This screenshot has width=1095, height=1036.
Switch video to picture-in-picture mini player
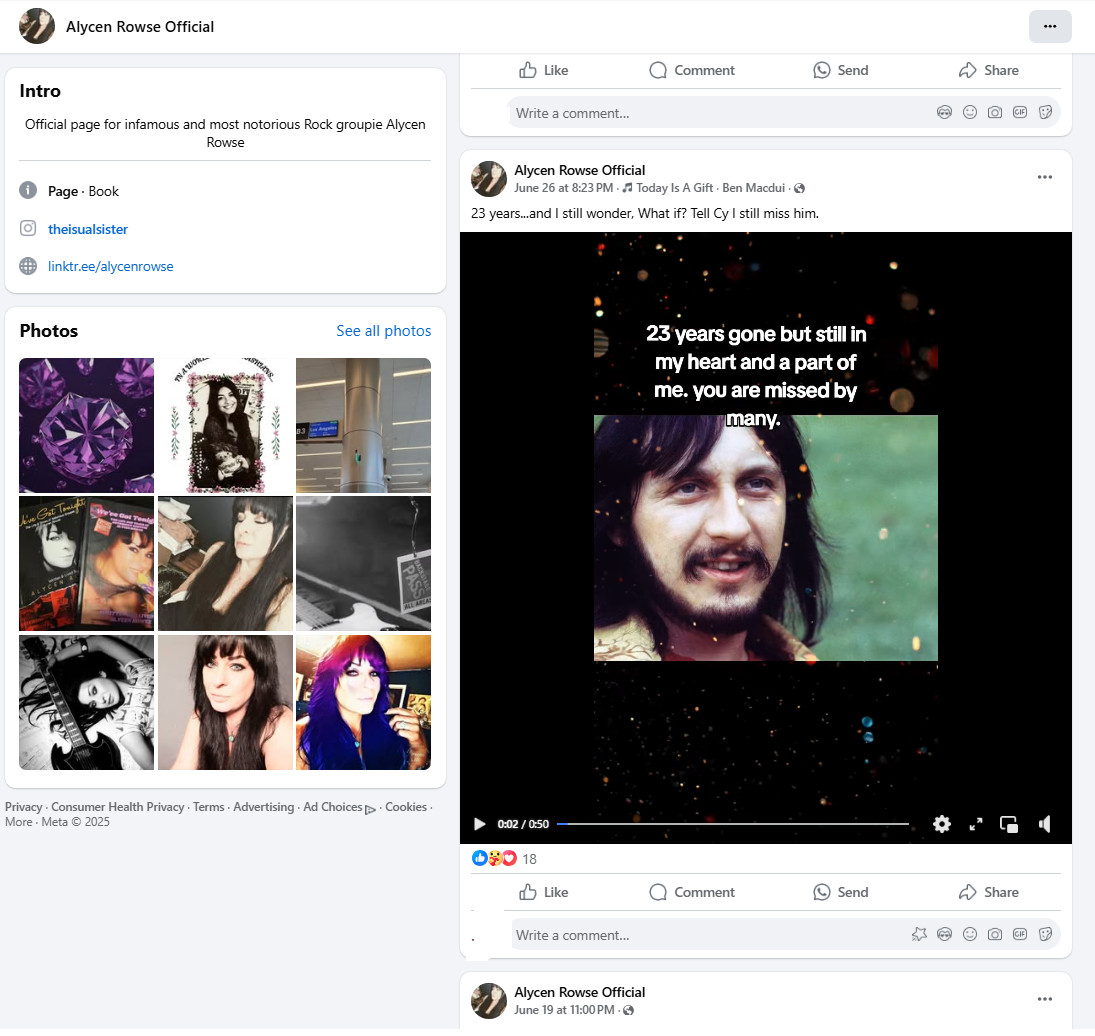pos(1008,824)
